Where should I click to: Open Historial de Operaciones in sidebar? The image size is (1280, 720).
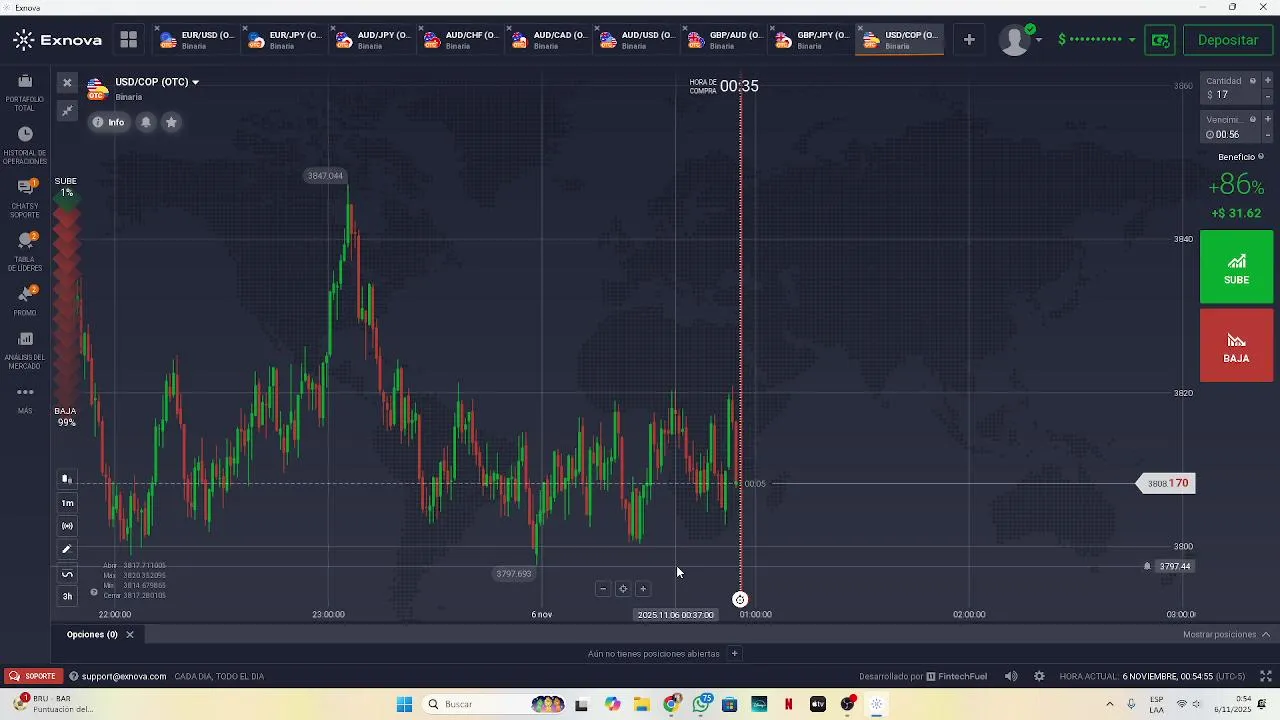[25, 145]
